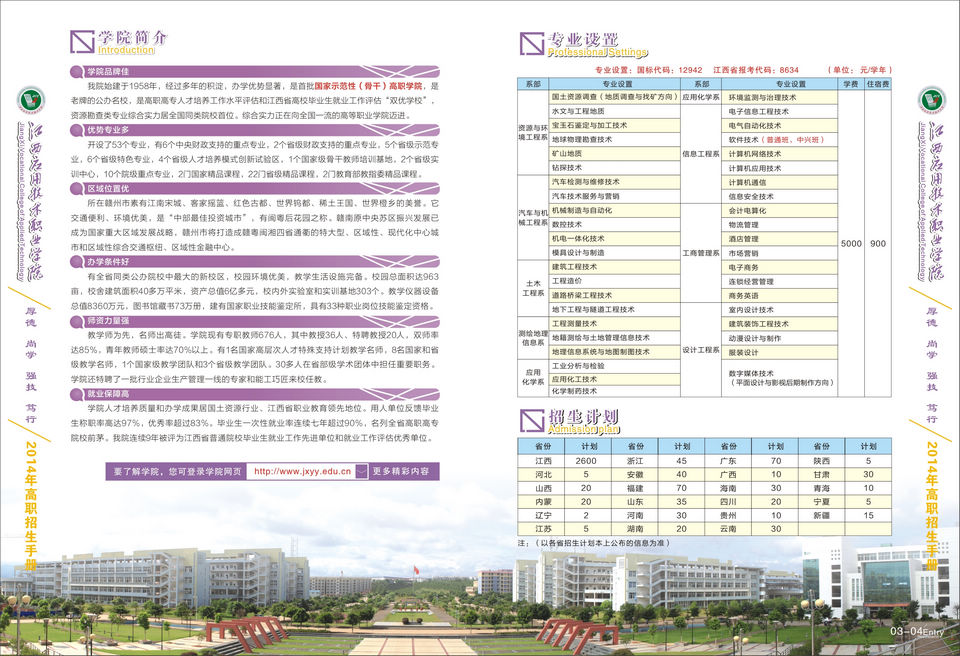The height and width of the screenshot is (656, 960).
Task: Select the 学院品牌佳 section heading
Action: (108, 72)
